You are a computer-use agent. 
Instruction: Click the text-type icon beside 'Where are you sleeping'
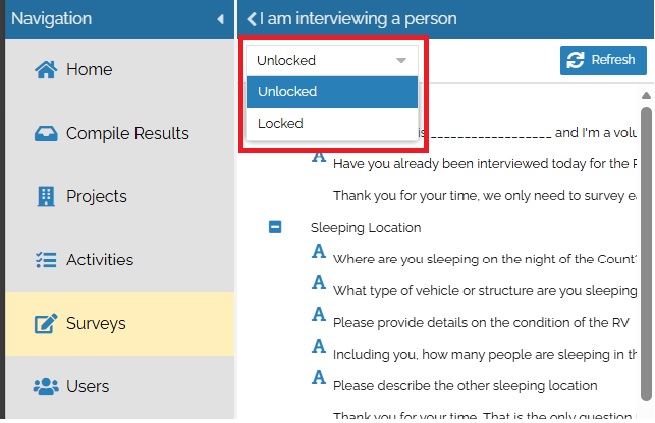tap(319, 256)
